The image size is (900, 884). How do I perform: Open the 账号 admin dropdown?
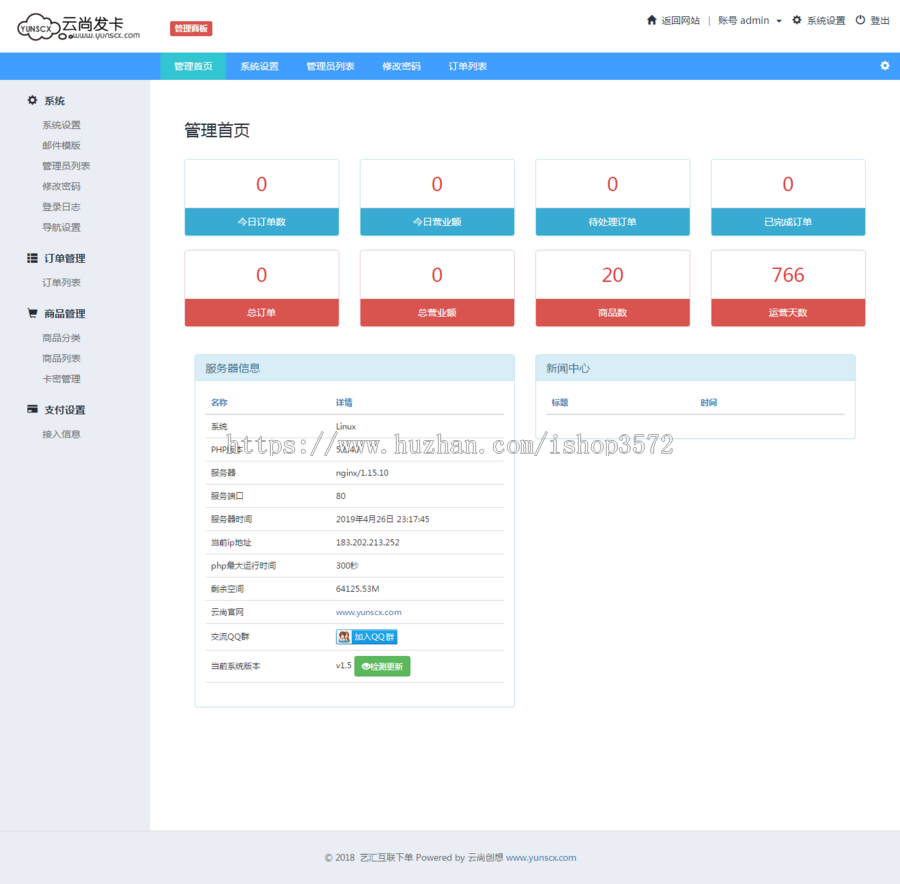tap(750, 21)
